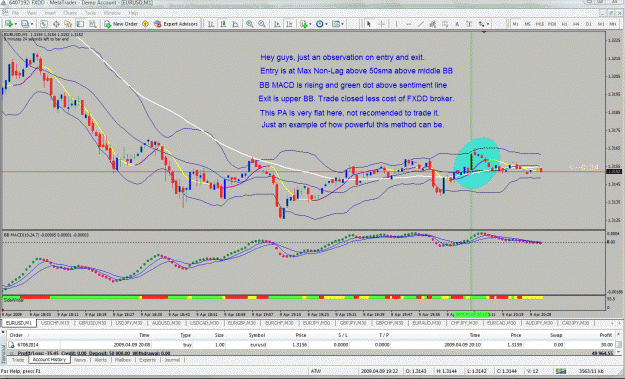This screenshot has height=379, width=625.
Task: Switch to the H4 timeframe
Action: tap(576, 24)
